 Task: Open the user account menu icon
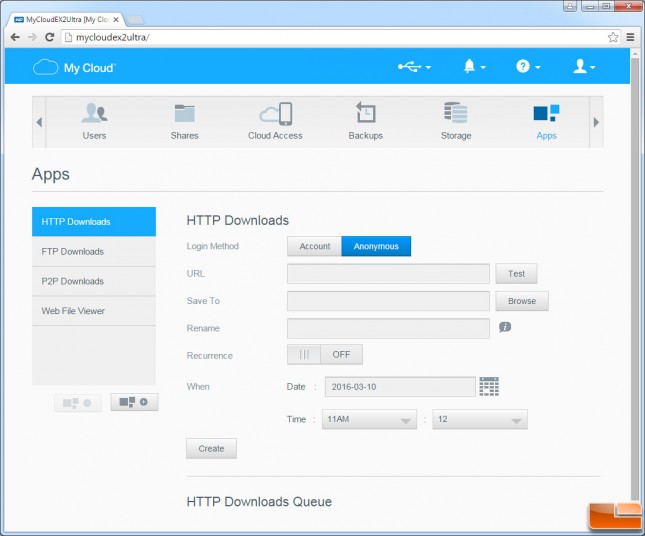[584, 66]
